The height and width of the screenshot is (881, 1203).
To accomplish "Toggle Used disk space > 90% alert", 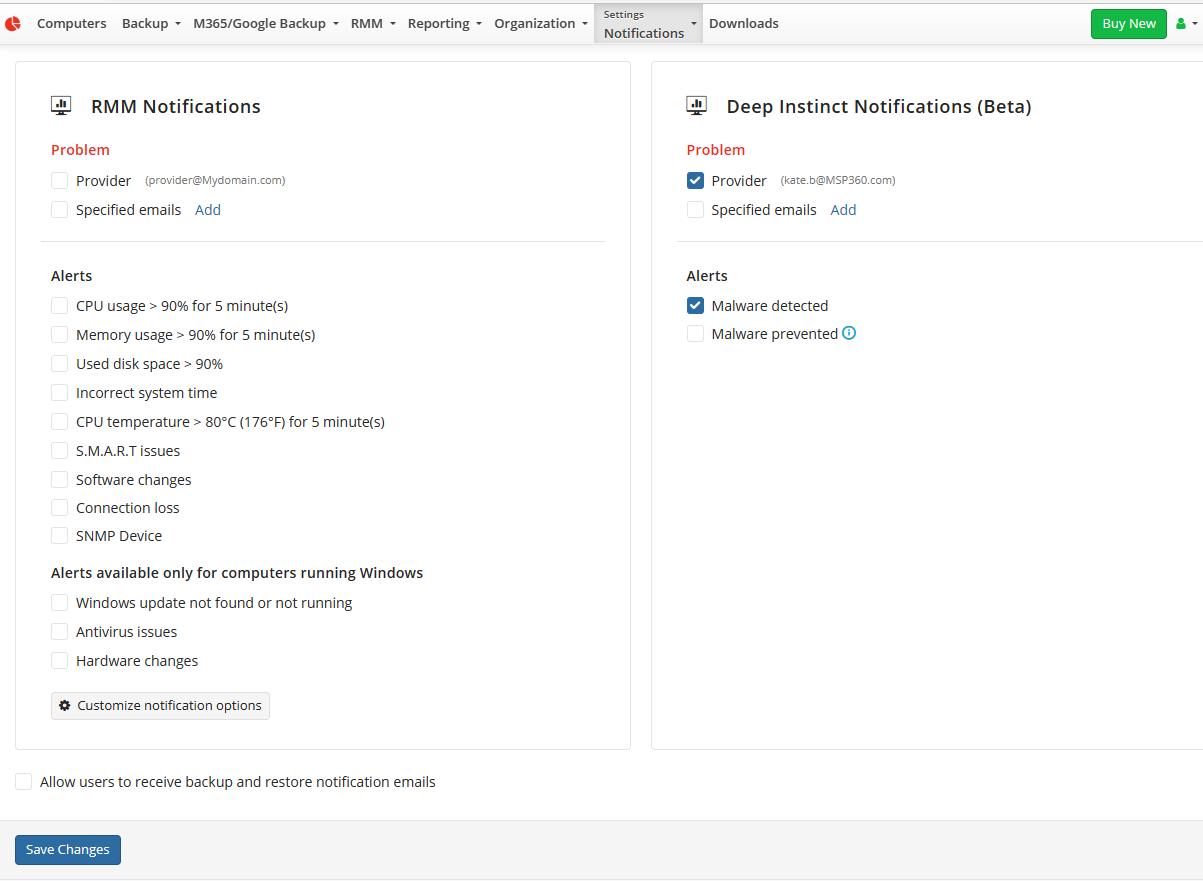I will [x=60, y=364].
